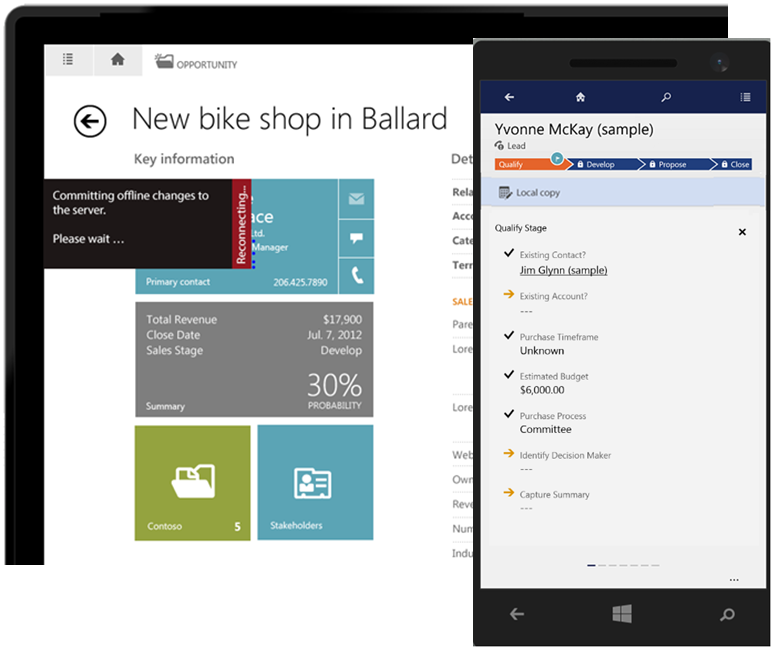Image resolution: width=772 pixels, height=648 pixels.
Task: Select the Close stage in the process bar
Action: coord(735,164)
